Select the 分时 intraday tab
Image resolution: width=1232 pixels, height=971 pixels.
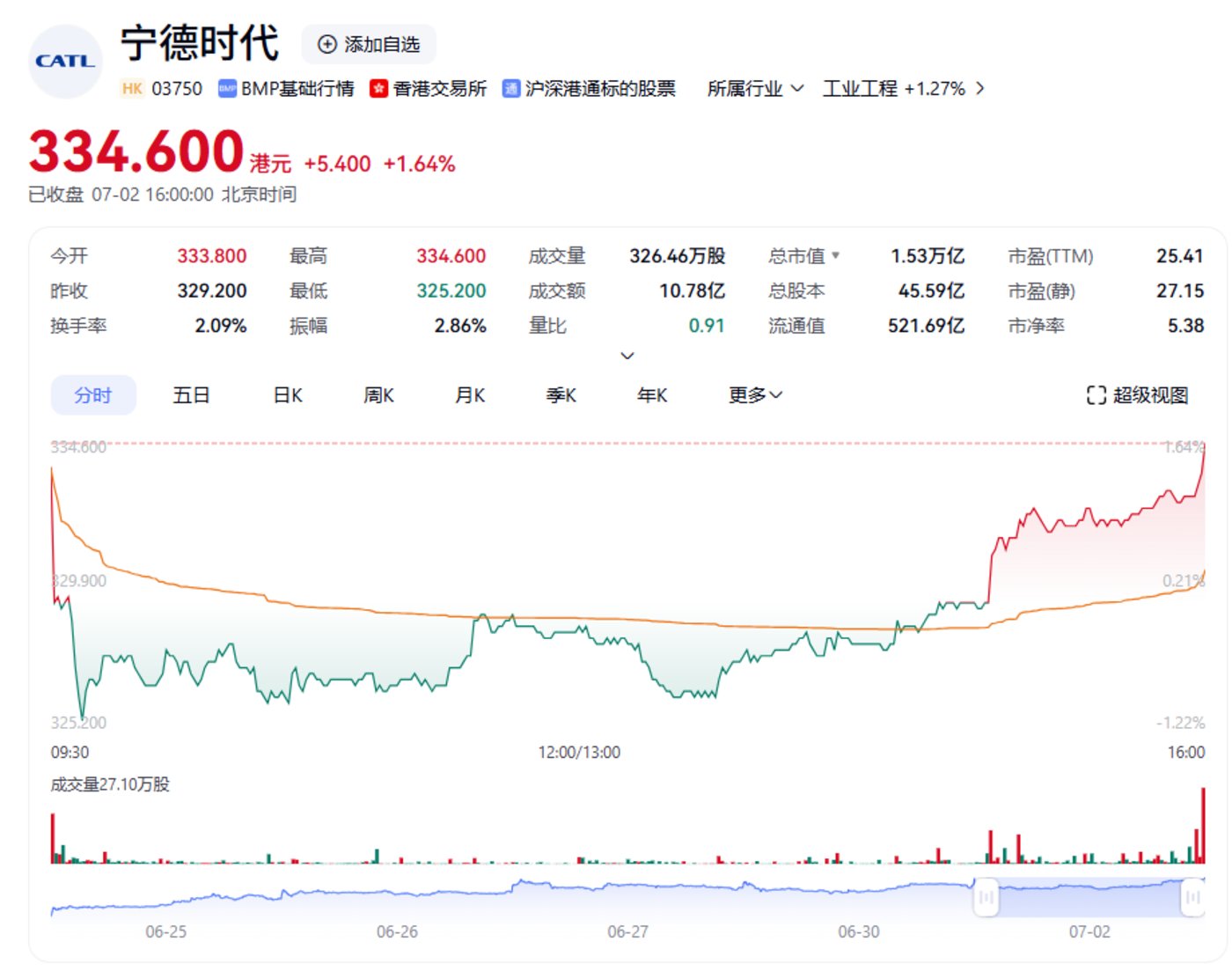pyautogui.click(x=93, y=395)
